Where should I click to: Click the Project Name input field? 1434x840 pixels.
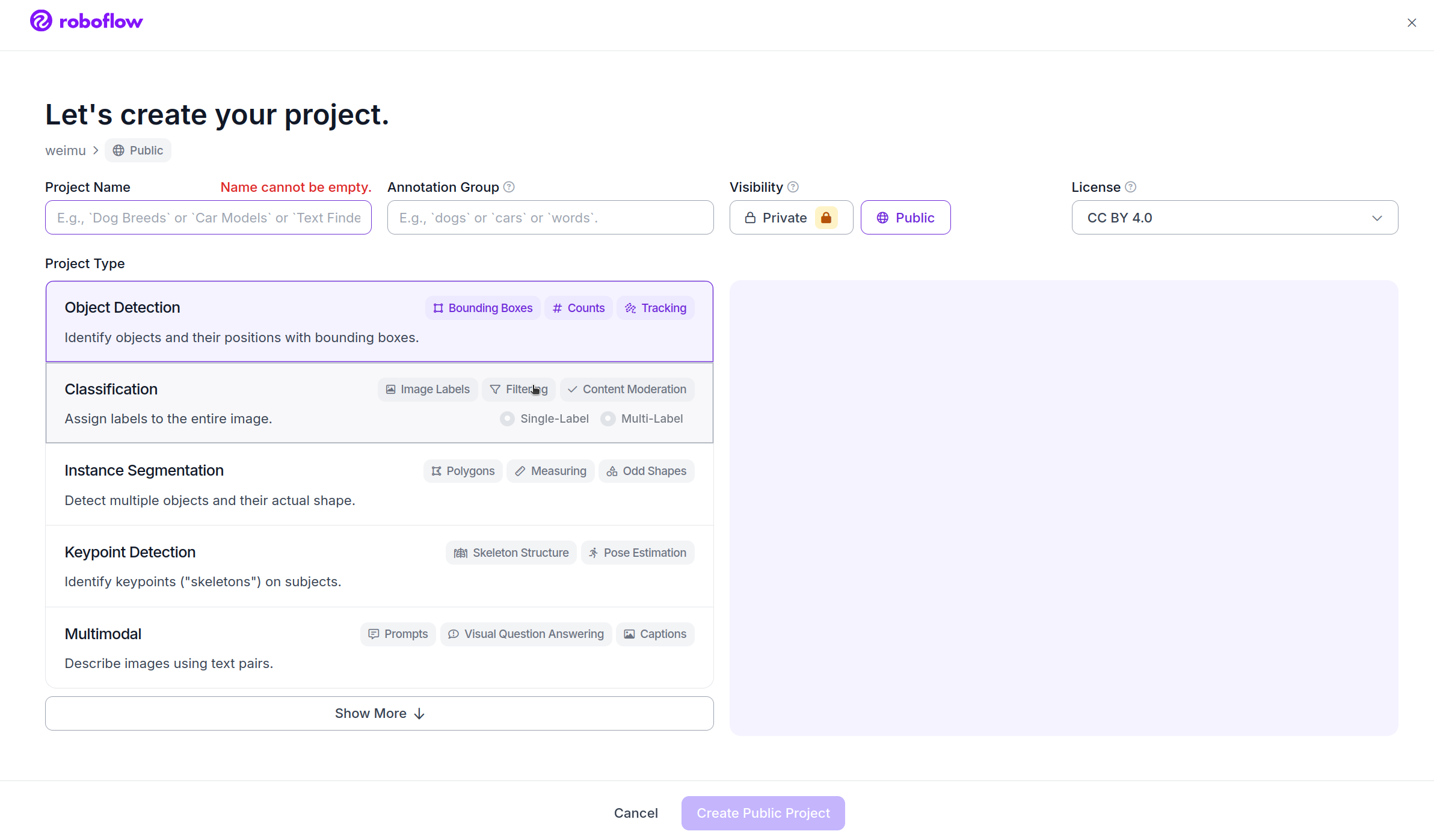[208, 218]
